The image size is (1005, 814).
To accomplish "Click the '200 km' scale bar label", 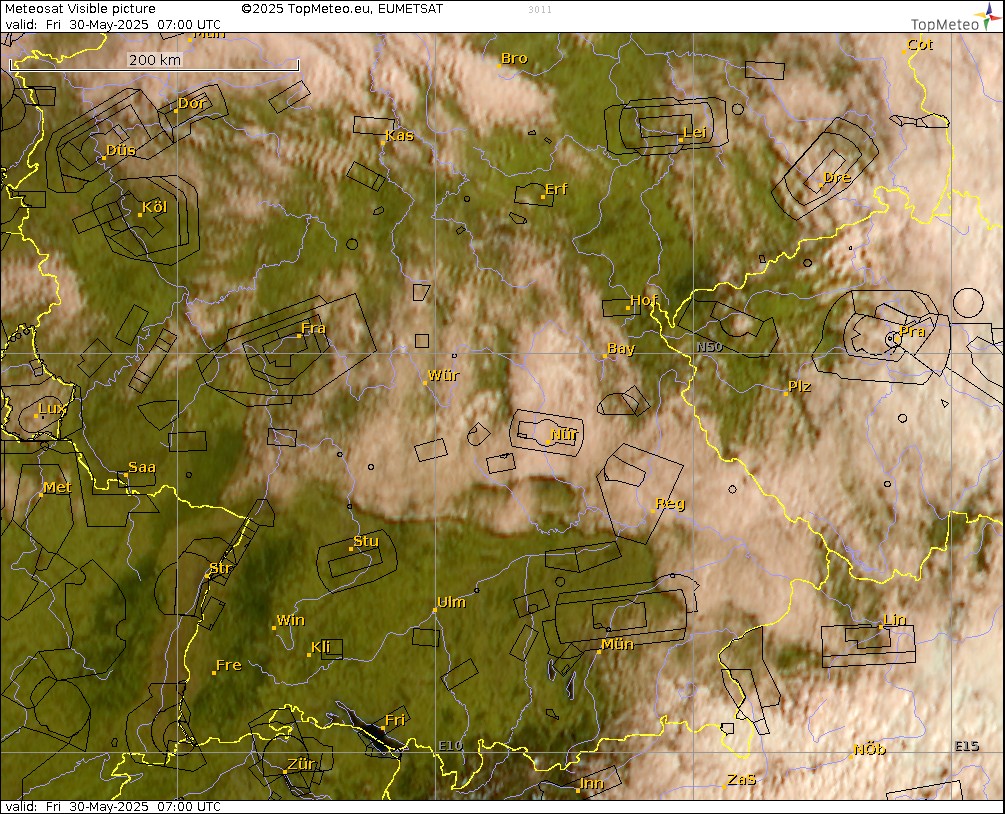I will 155,60.
